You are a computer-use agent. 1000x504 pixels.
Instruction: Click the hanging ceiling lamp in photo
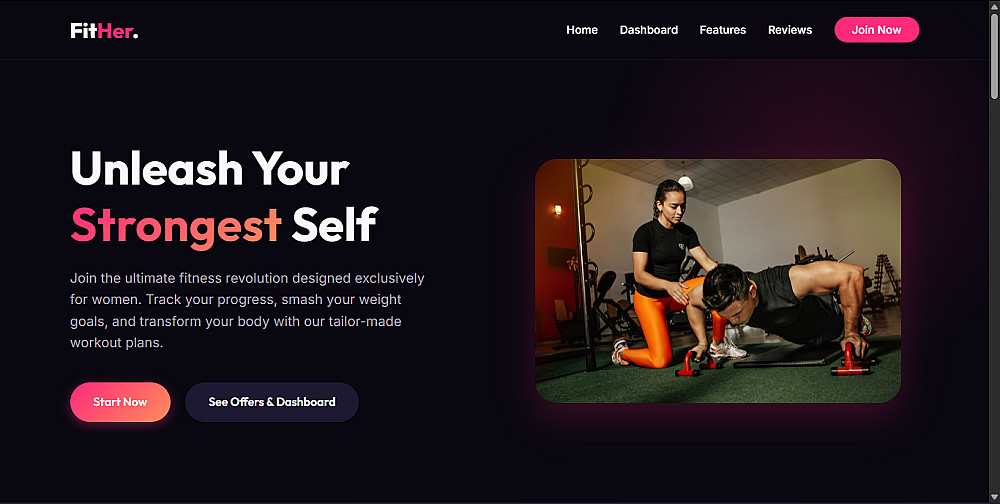(686, 180)
